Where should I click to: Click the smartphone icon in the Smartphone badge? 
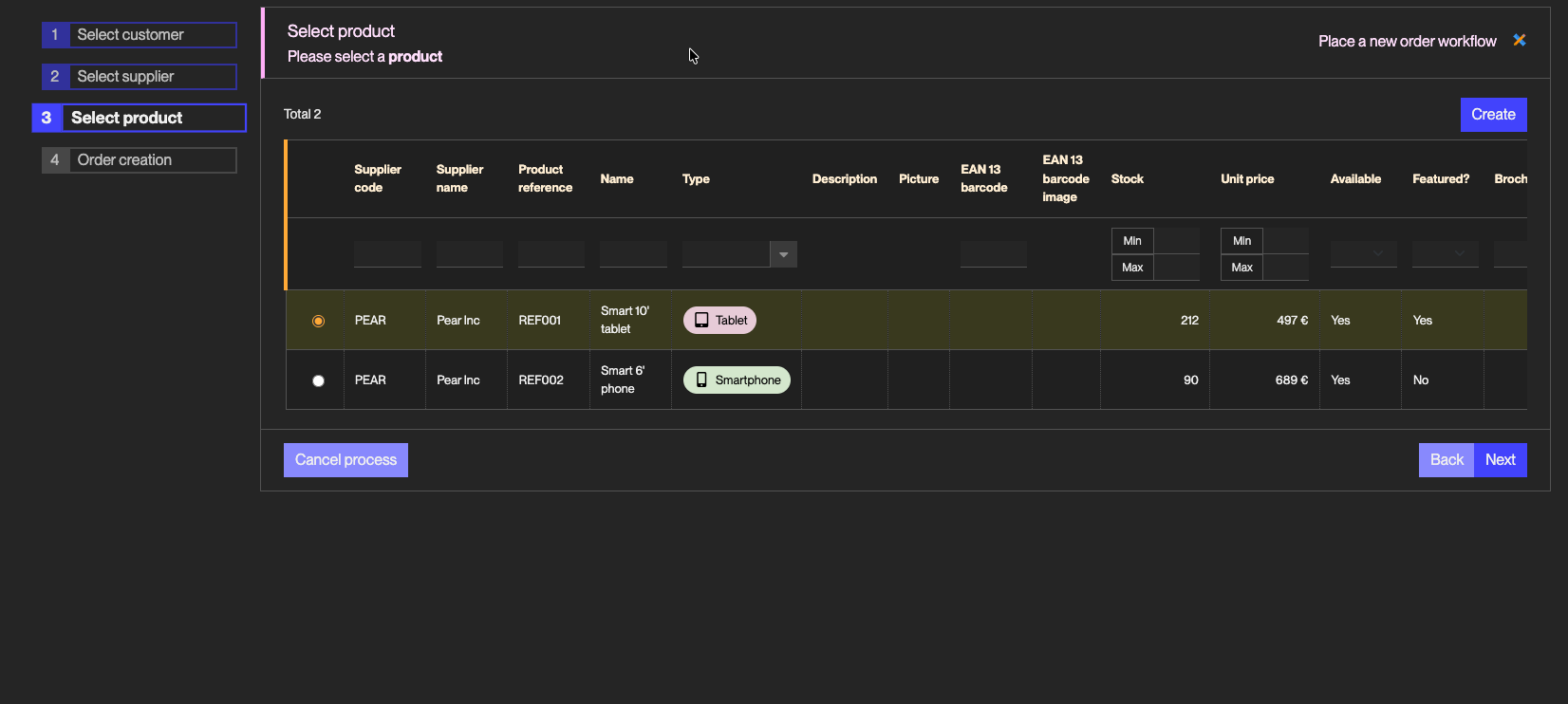pos(701,380)
